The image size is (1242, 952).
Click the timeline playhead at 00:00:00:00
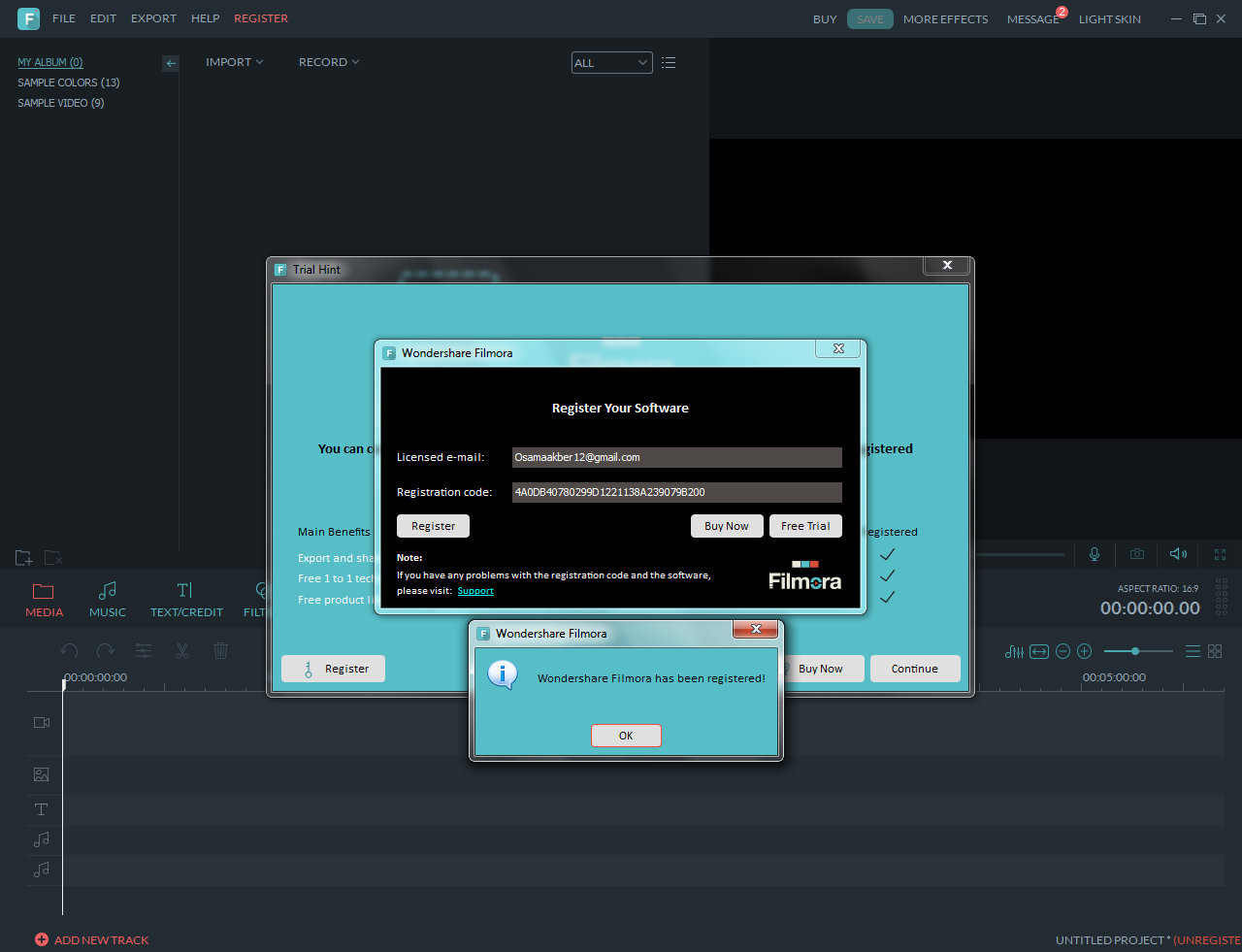coord(63,684)
